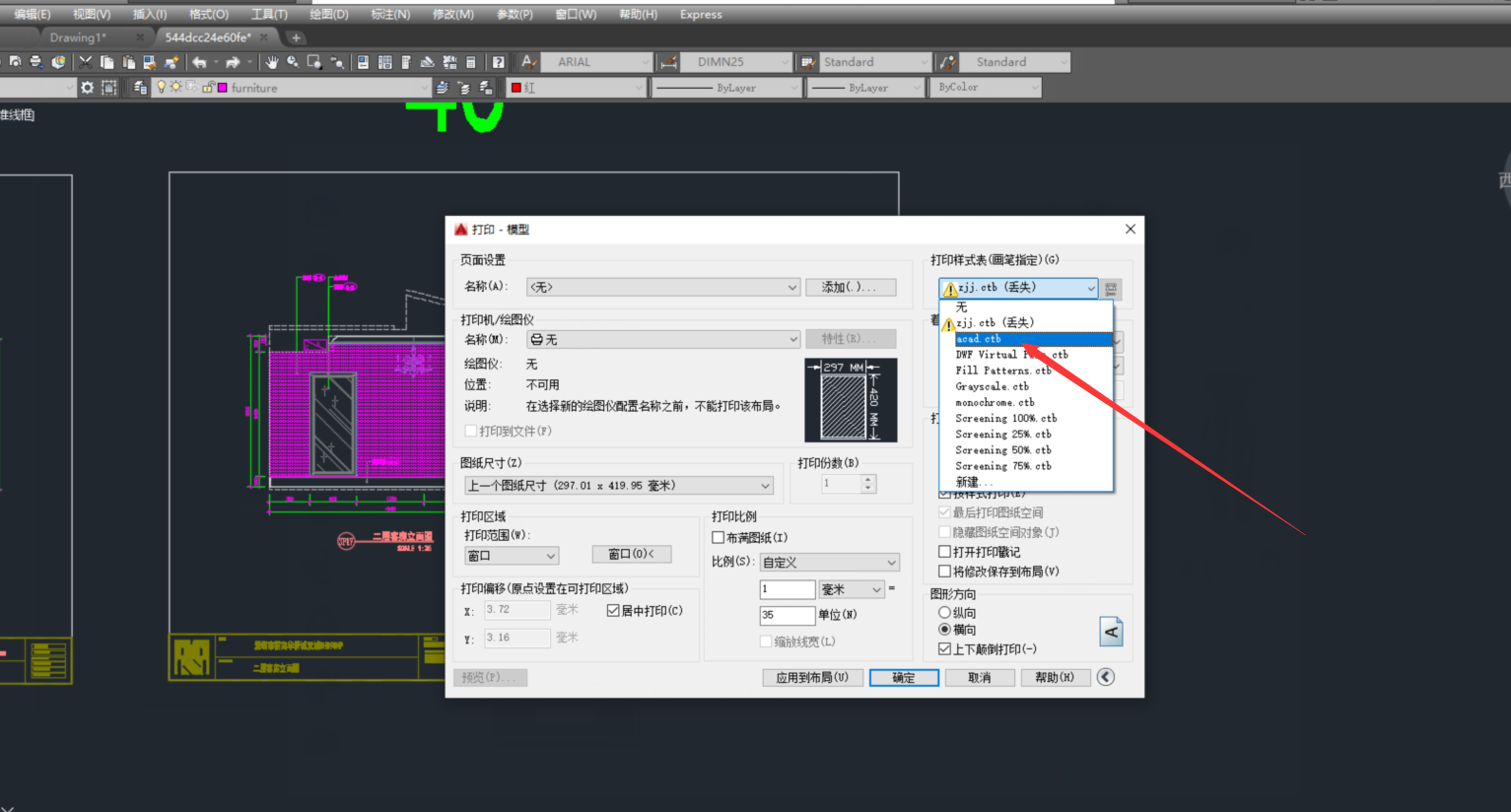The width and height of the screenshot is (1511, 812).
Task: Click the Undo arrow icon
Action: (x=199, y=62)
